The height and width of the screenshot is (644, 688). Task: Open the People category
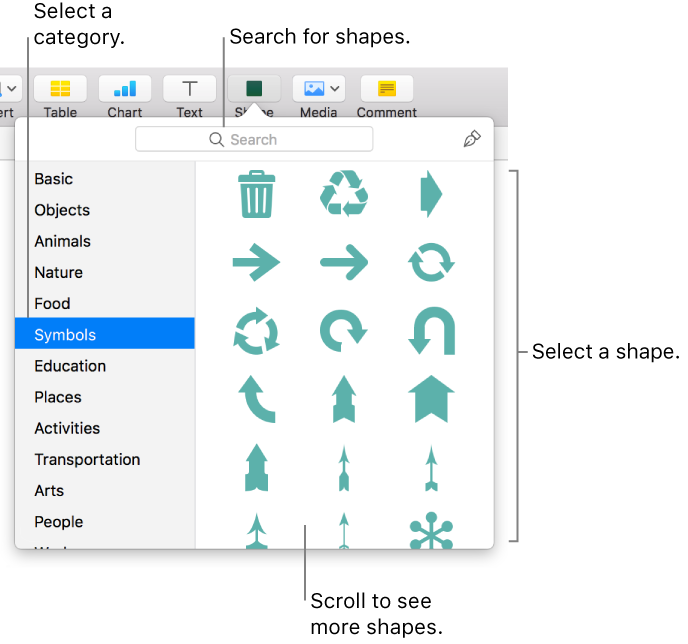105,522
